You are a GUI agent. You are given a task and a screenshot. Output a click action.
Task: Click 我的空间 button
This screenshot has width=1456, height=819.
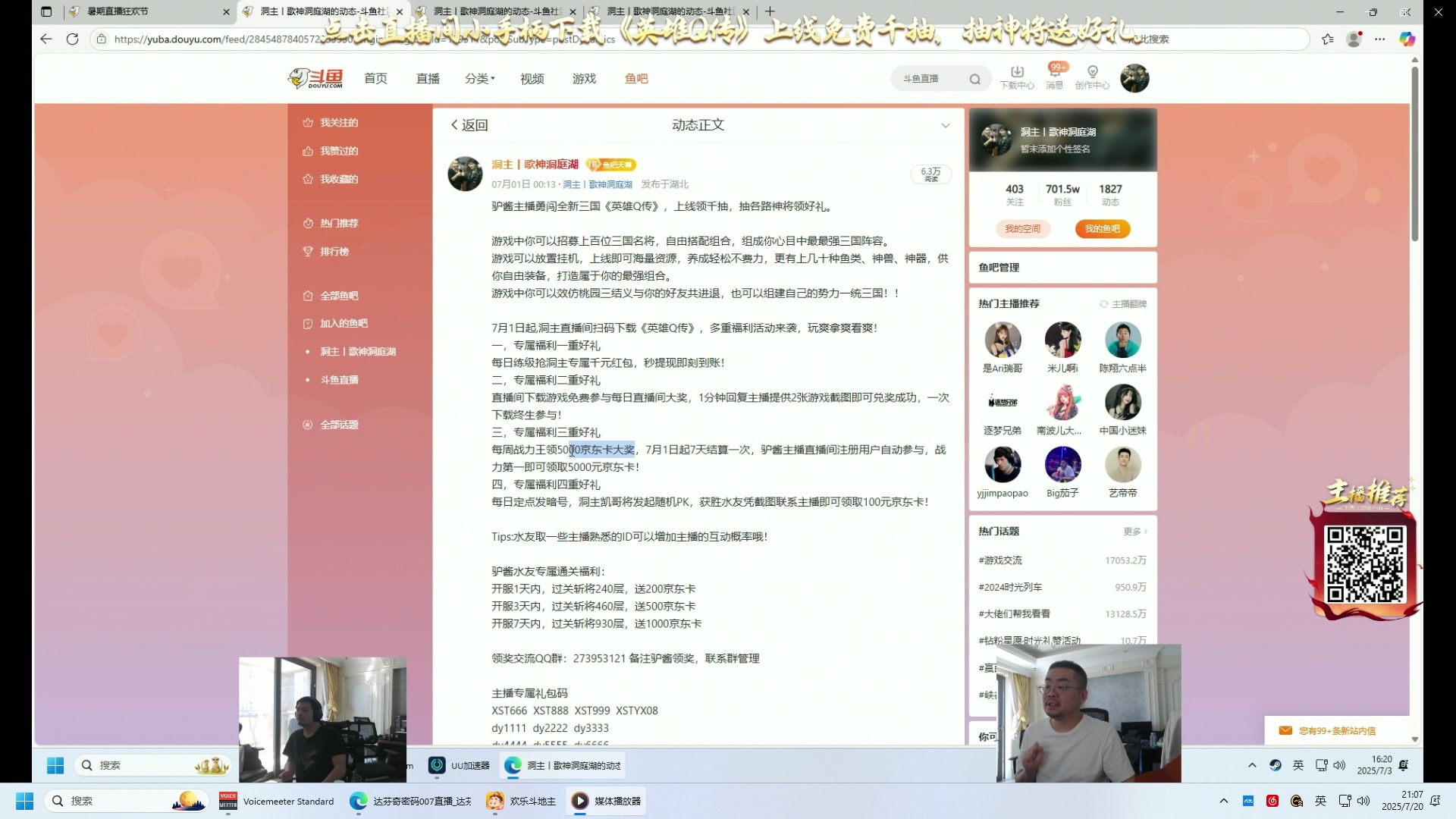click(x=1022, y=228)
